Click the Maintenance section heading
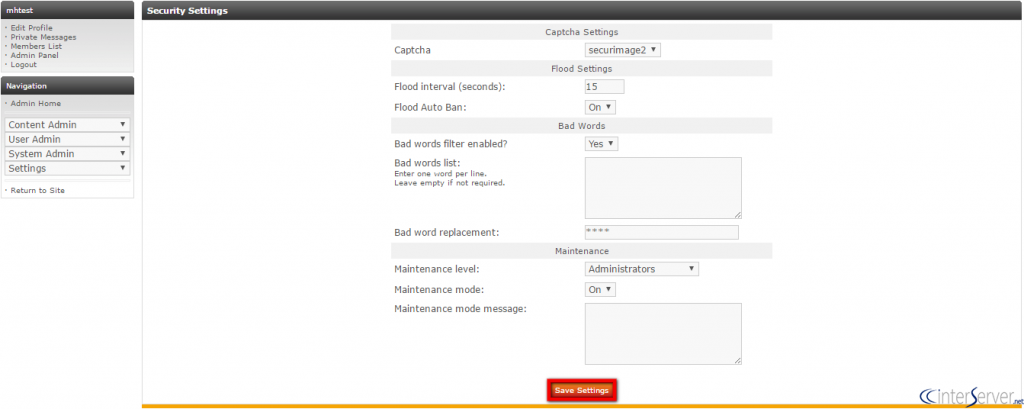This screenshot has height=409, width=1024. coord(581,251)
